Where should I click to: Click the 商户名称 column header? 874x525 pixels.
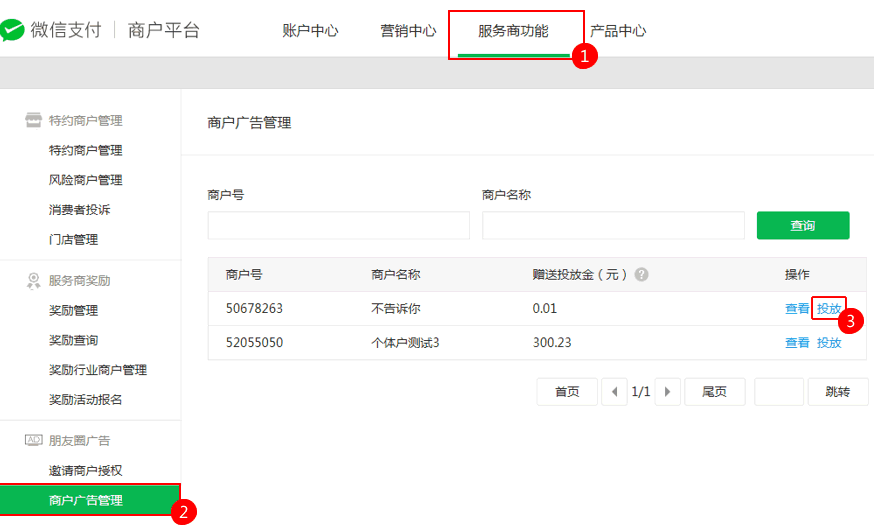[396, 274]
